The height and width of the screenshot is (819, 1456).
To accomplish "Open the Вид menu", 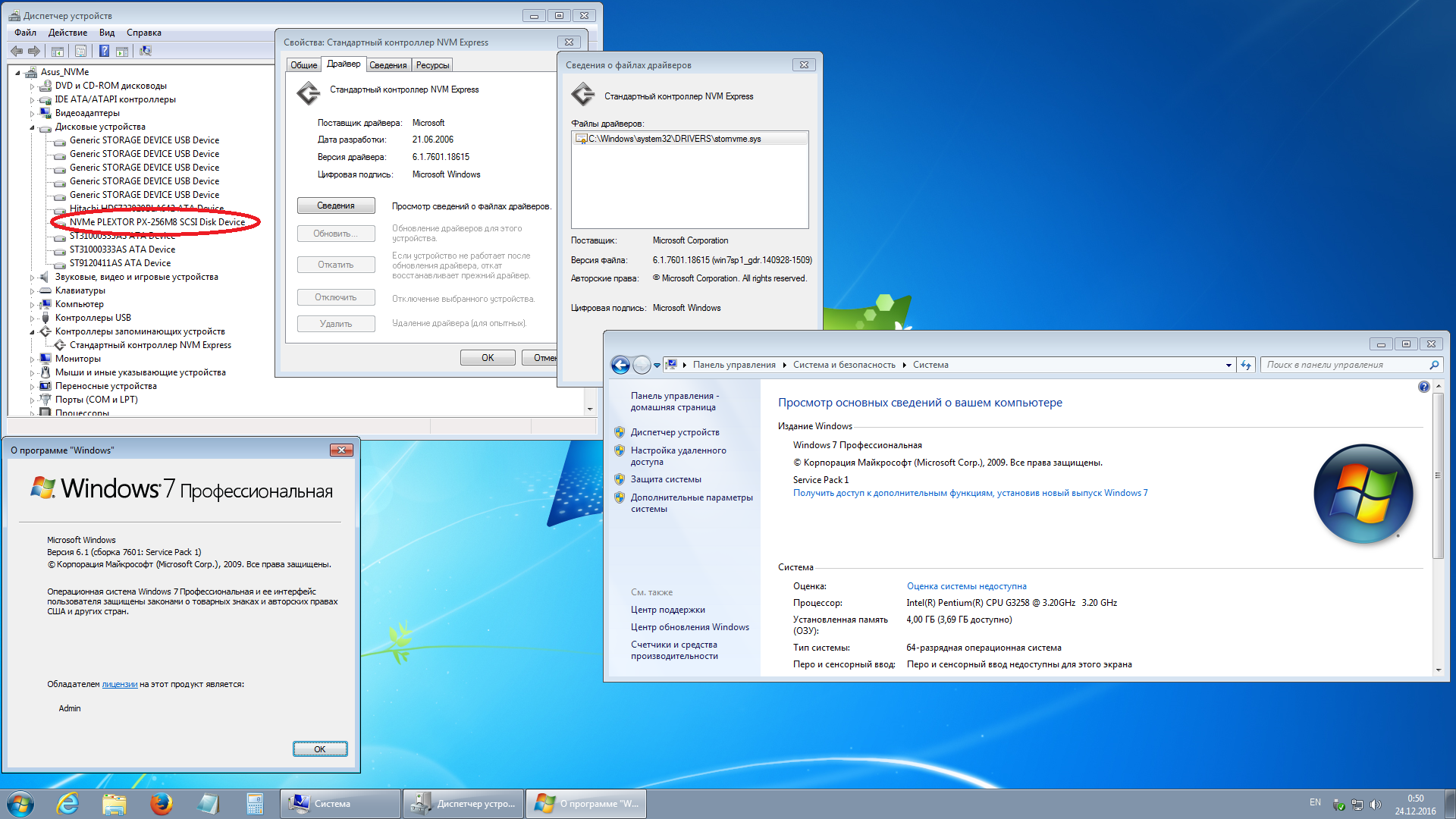I will click(107, 33).
